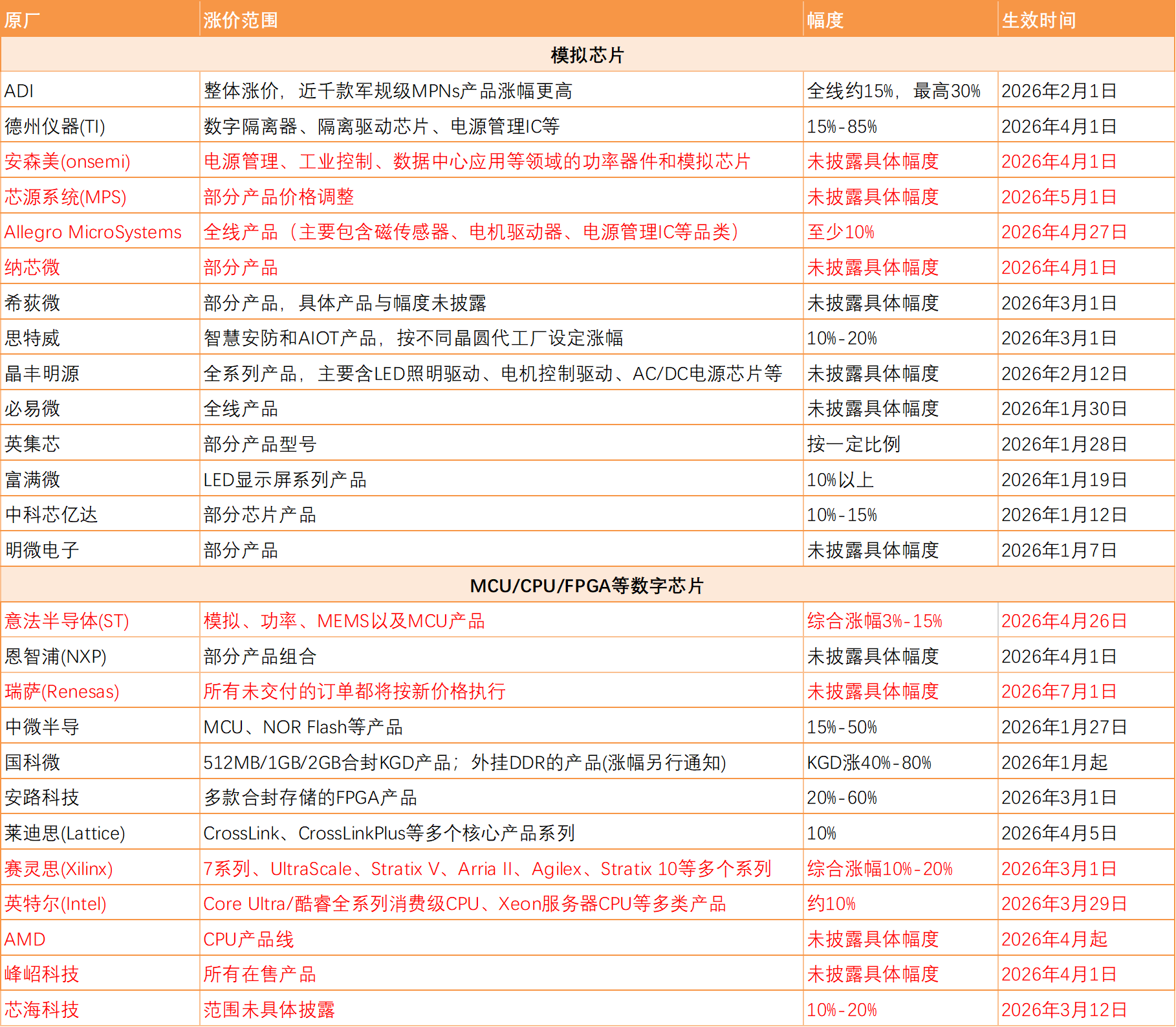
Task: Click the 莱迪思(Lattice) manufacturer cell
Action: click(x=65, y=833)
